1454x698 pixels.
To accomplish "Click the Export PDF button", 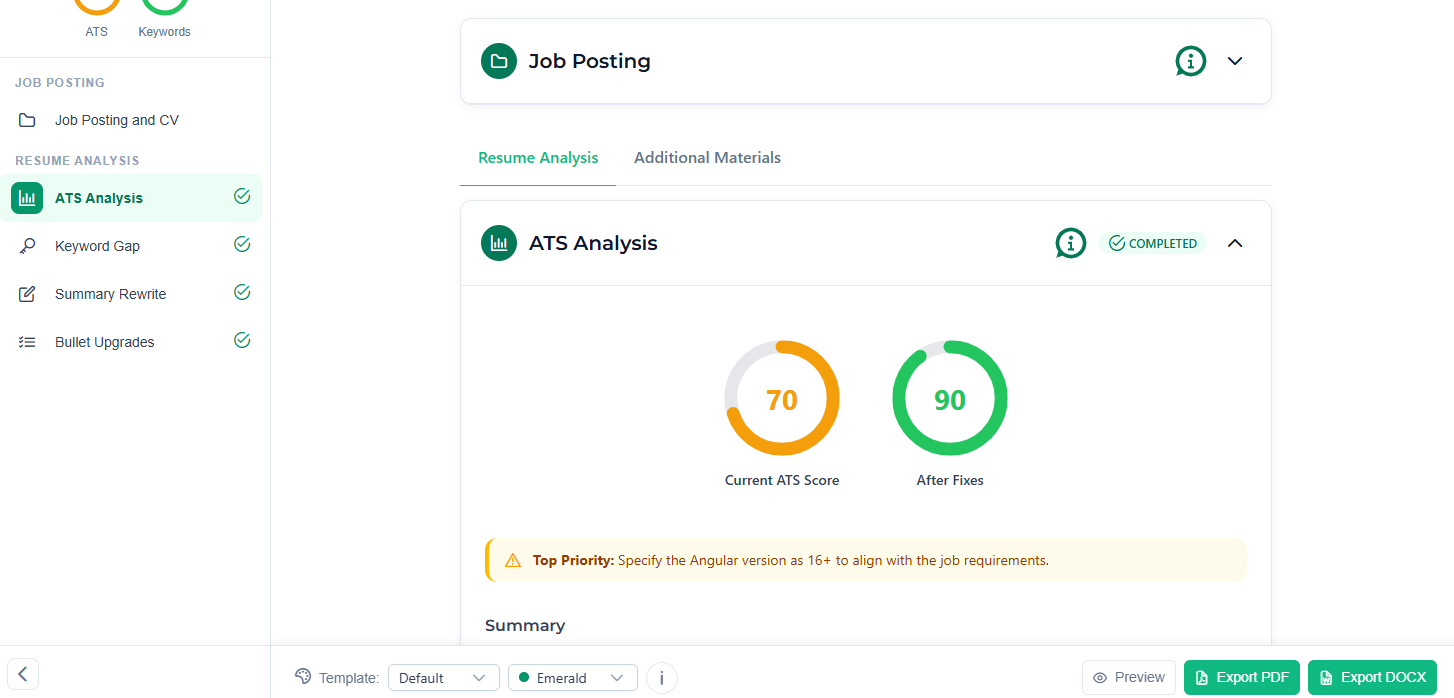I will click(x=1242, y=677).
